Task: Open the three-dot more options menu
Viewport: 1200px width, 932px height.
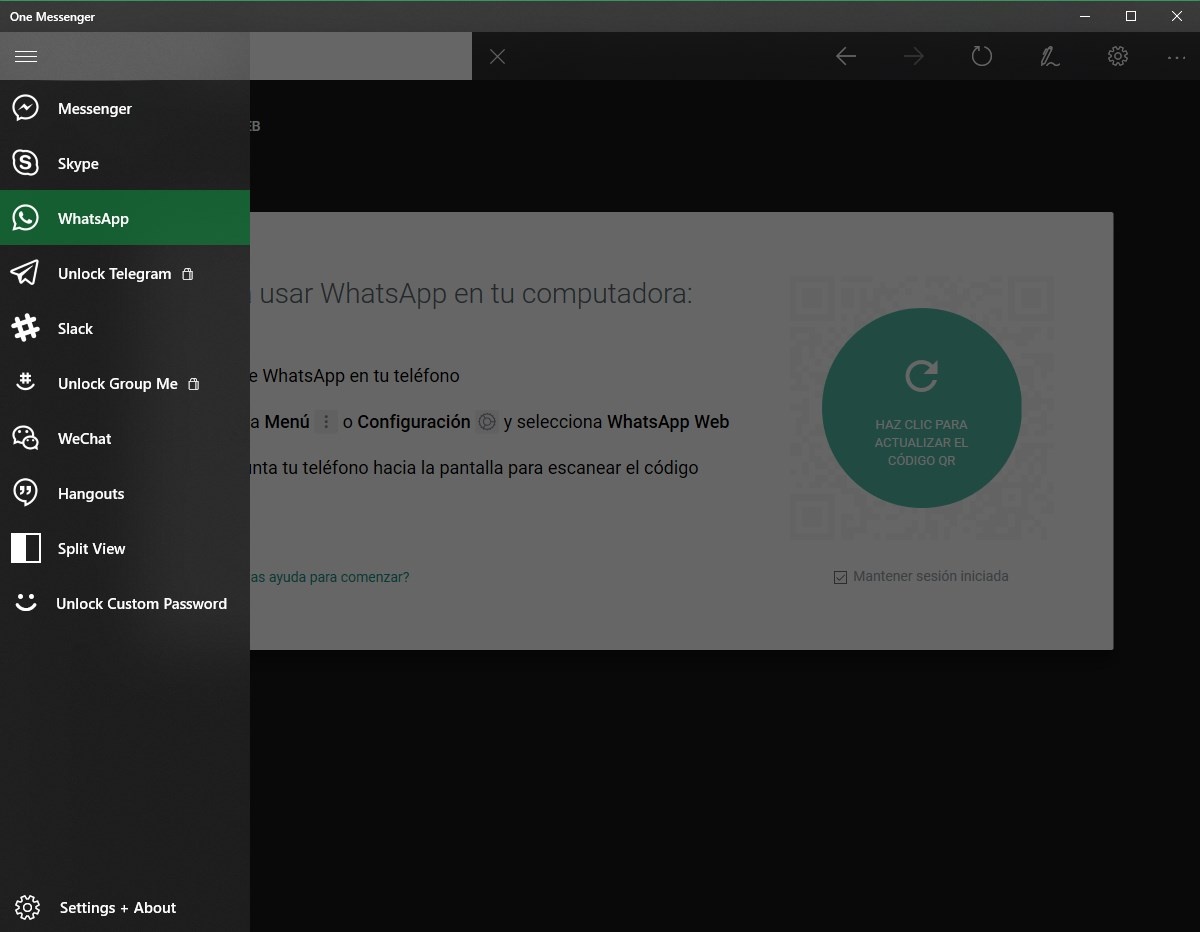Action: point(1176,58)
